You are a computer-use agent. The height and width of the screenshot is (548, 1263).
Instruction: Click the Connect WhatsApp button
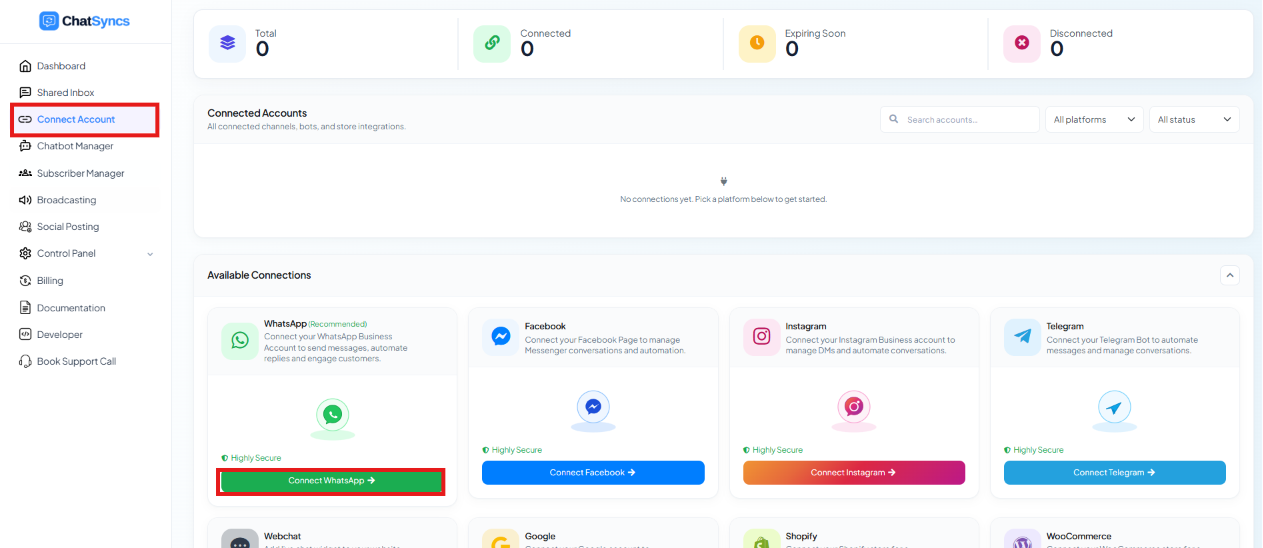point(332,481)
